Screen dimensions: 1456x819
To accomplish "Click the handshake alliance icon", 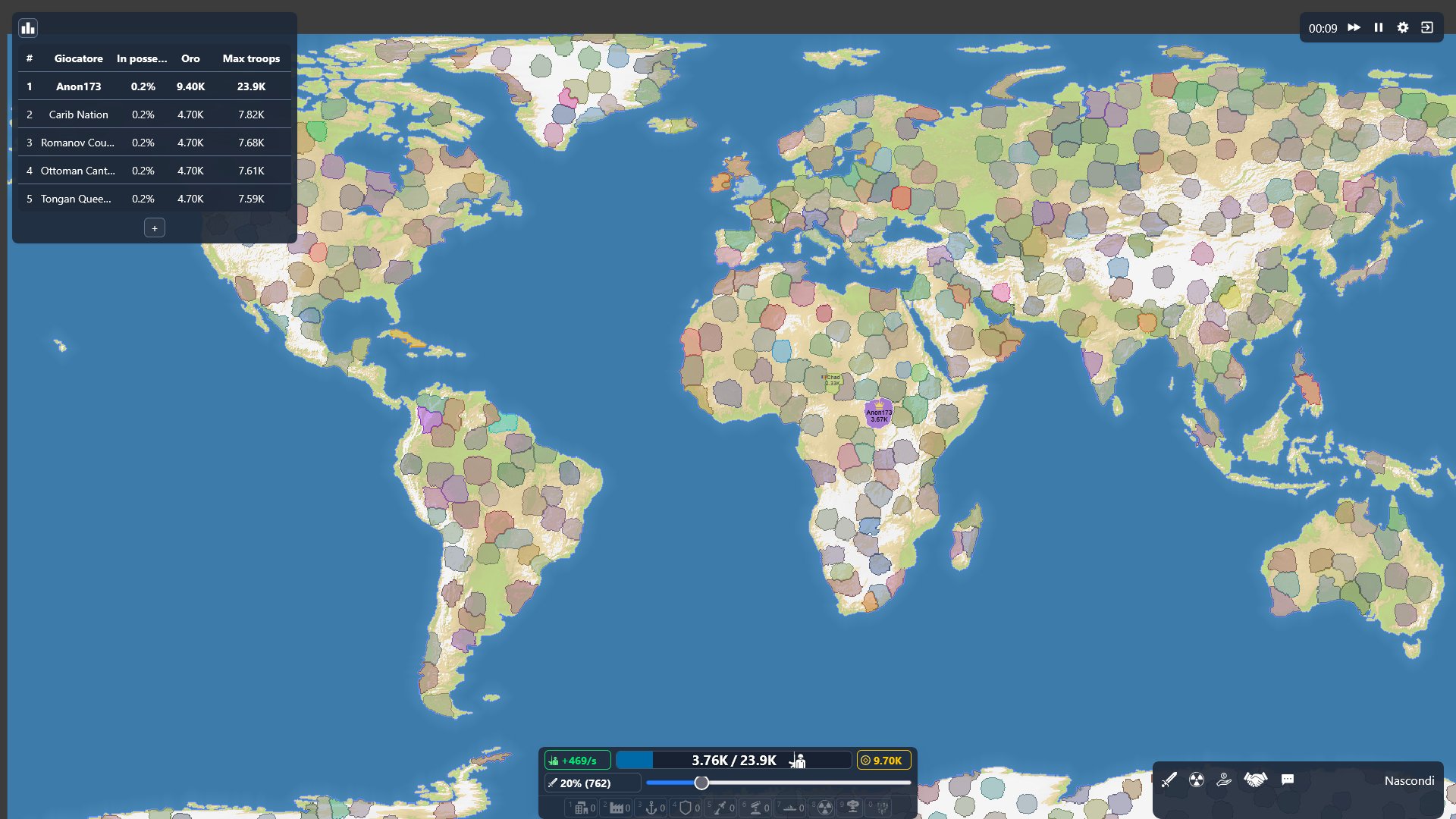I will pyautogui.click(x=1256, y=780).
